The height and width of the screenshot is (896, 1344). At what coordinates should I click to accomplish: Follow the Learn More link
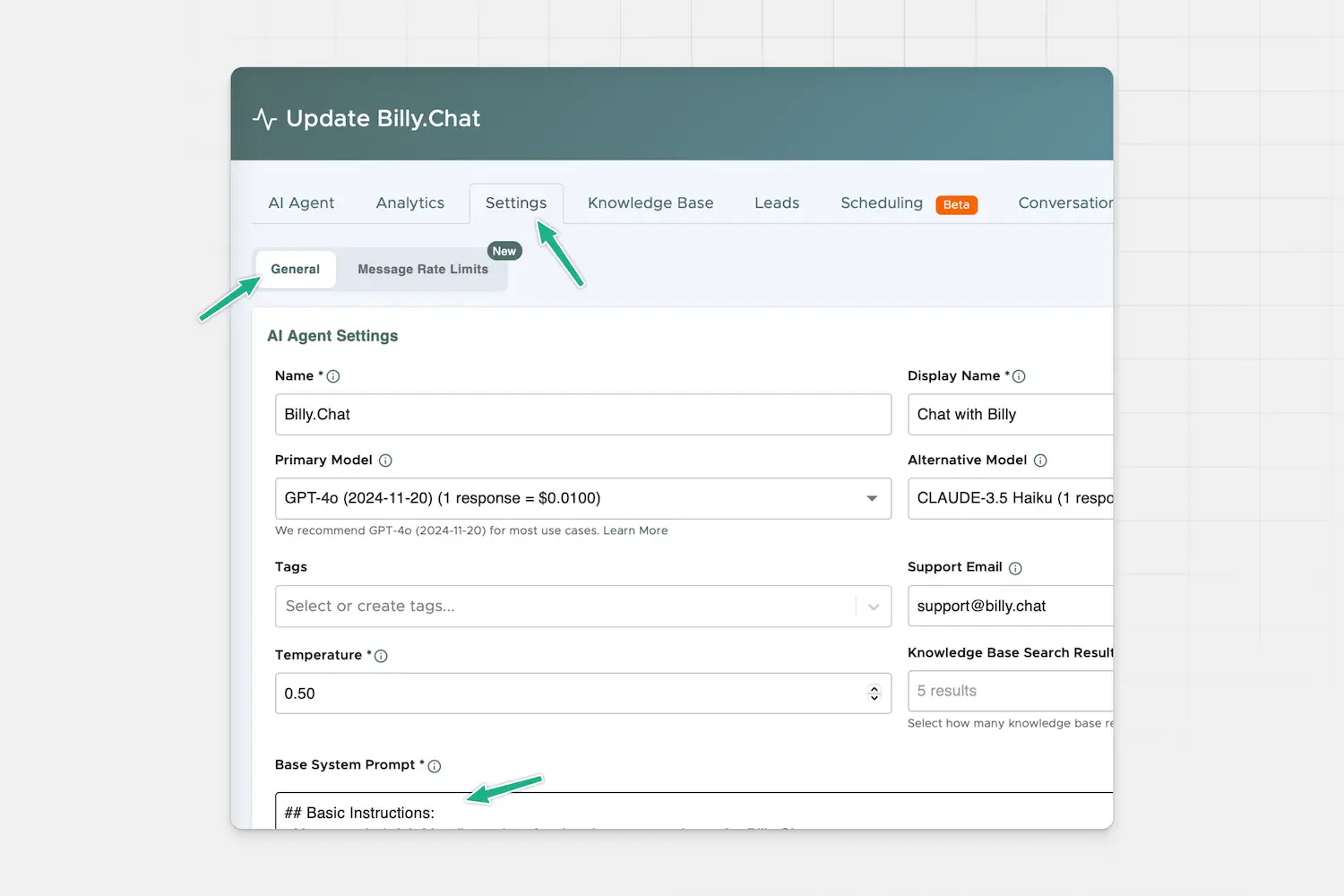(x=635, y=530)
